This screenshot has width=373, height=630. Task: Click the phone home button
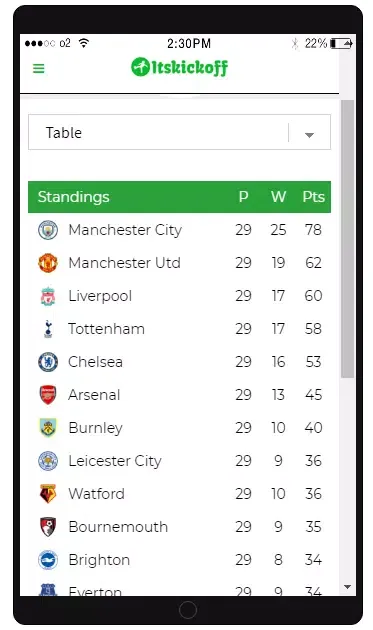point(188,610)
